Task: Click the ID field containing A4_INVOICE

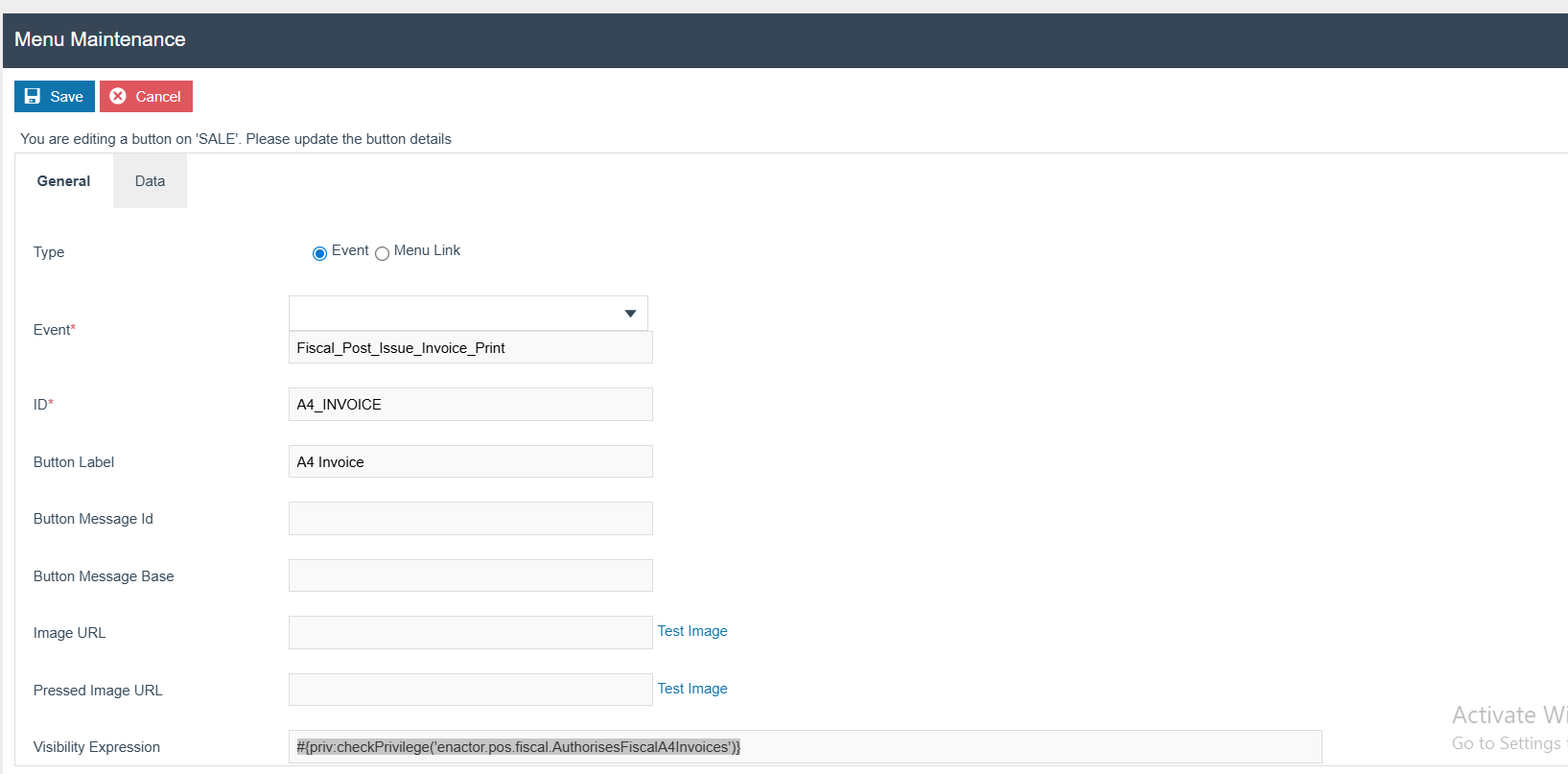Action: [470, 405]
